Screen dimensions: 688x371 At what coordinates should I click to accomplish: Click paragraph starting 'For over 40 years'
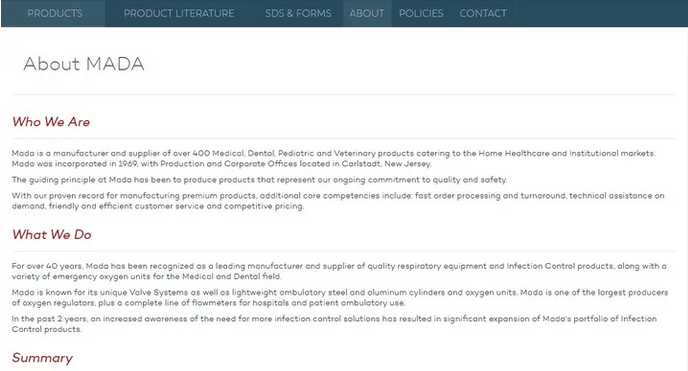339,271
